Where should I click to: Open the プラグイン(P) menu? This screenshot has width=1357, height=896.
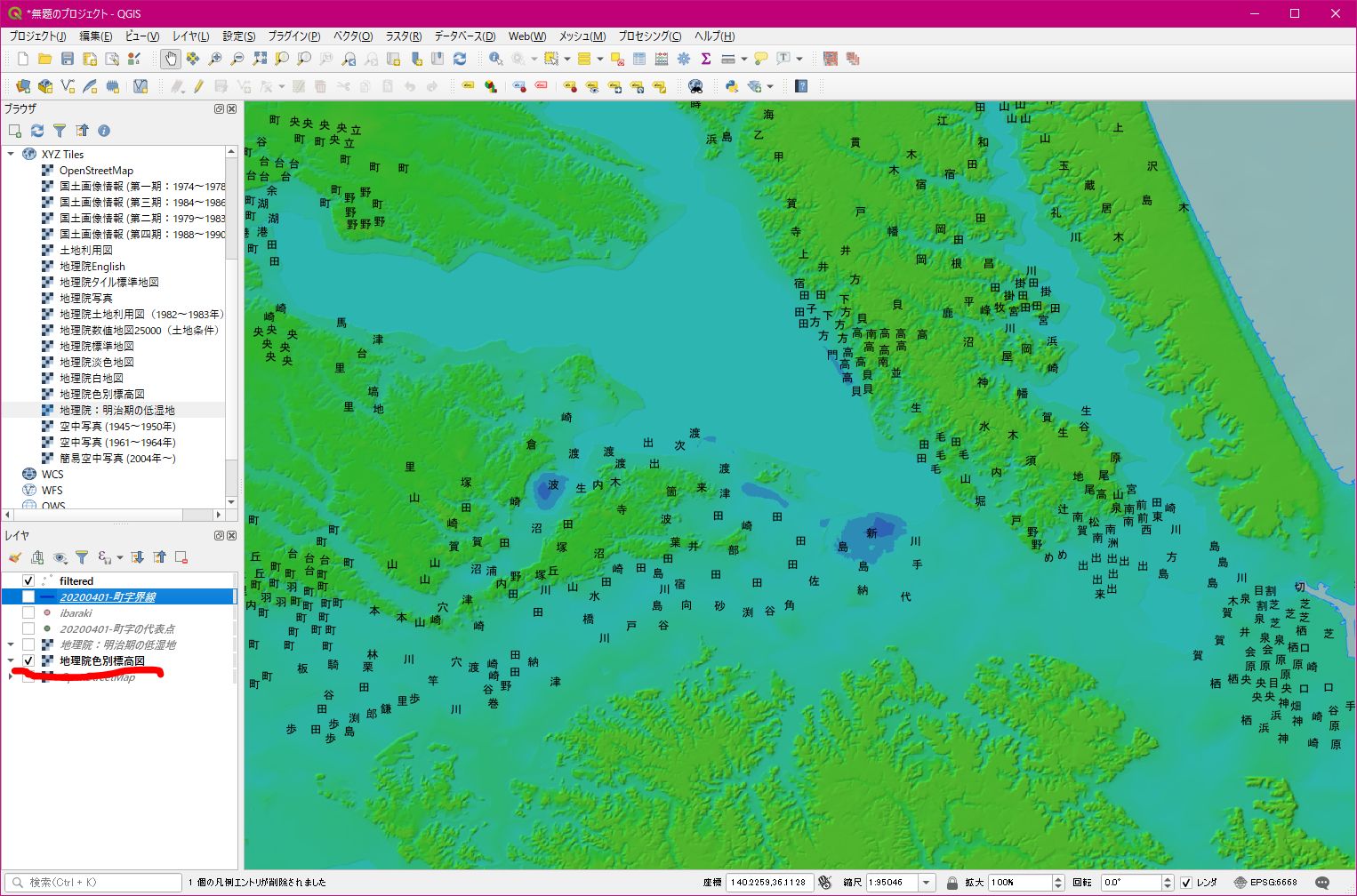[x=293, y=36]
